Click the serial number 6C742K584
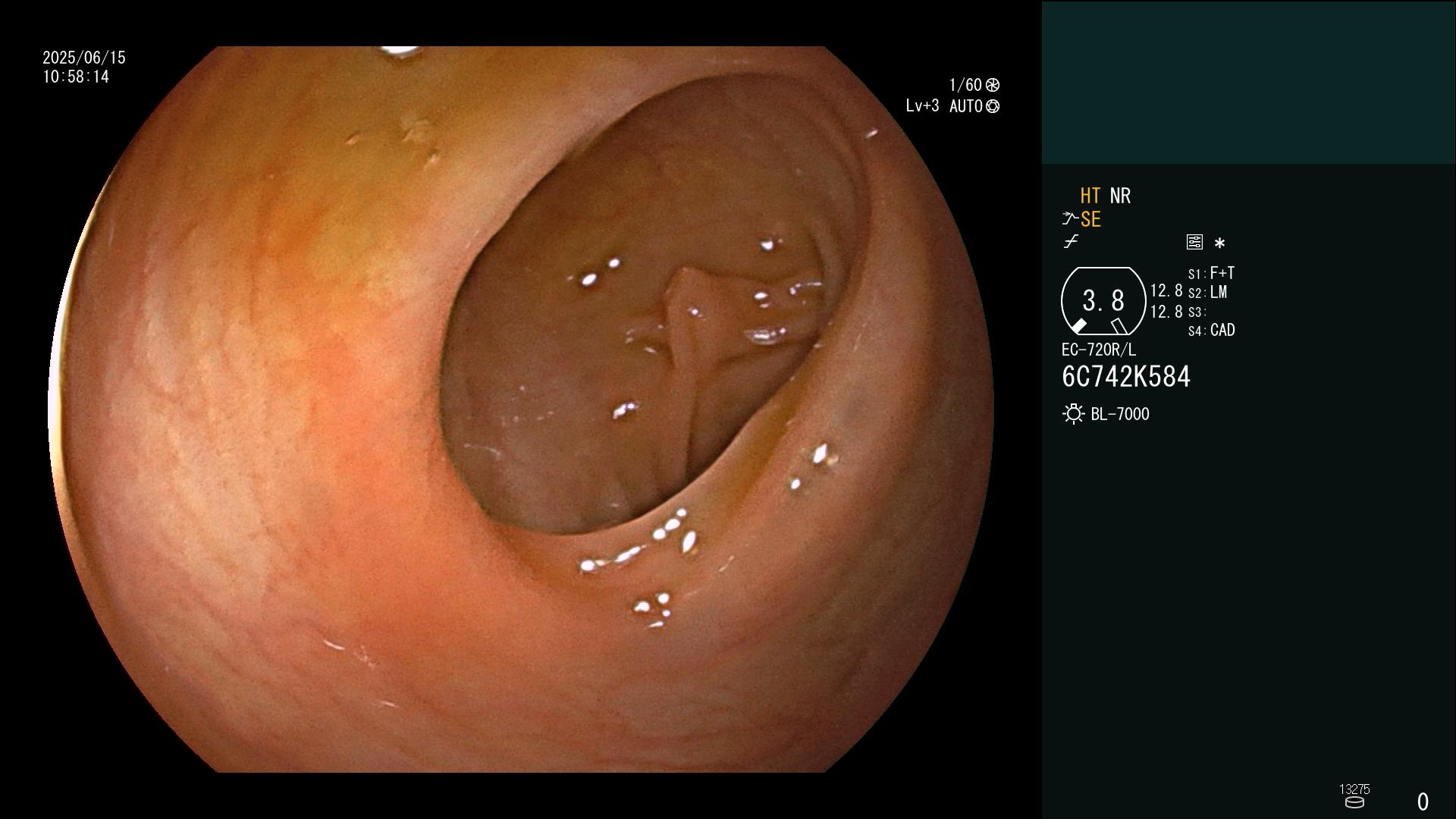Screen dimensions: 1456x819 1126,377
